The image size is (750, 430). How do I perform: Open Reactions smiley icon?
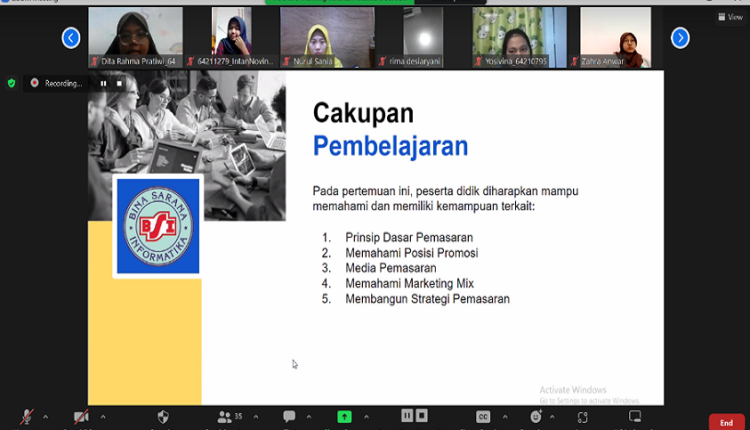coord(536,417)
